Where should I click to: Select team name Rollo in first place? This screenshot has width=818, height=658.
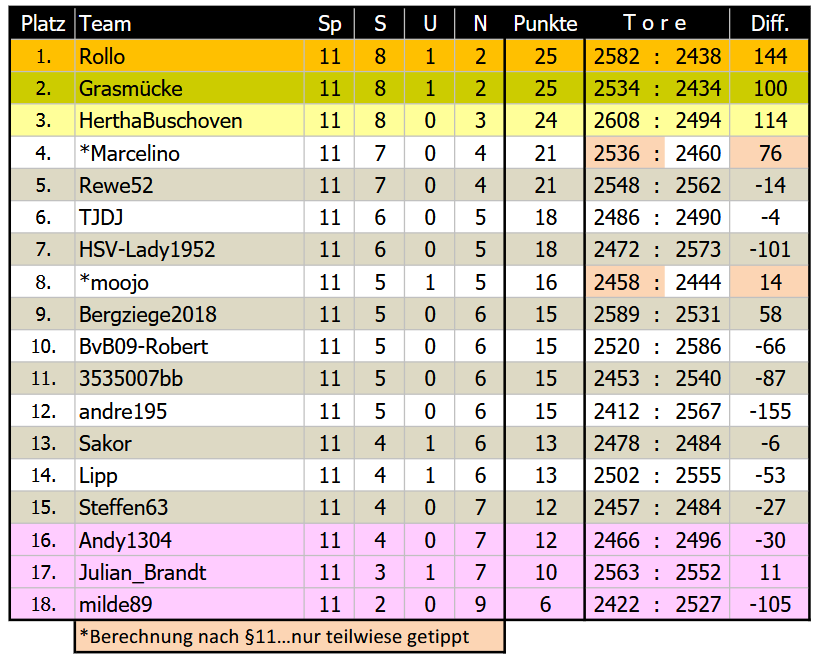[102, 57]
